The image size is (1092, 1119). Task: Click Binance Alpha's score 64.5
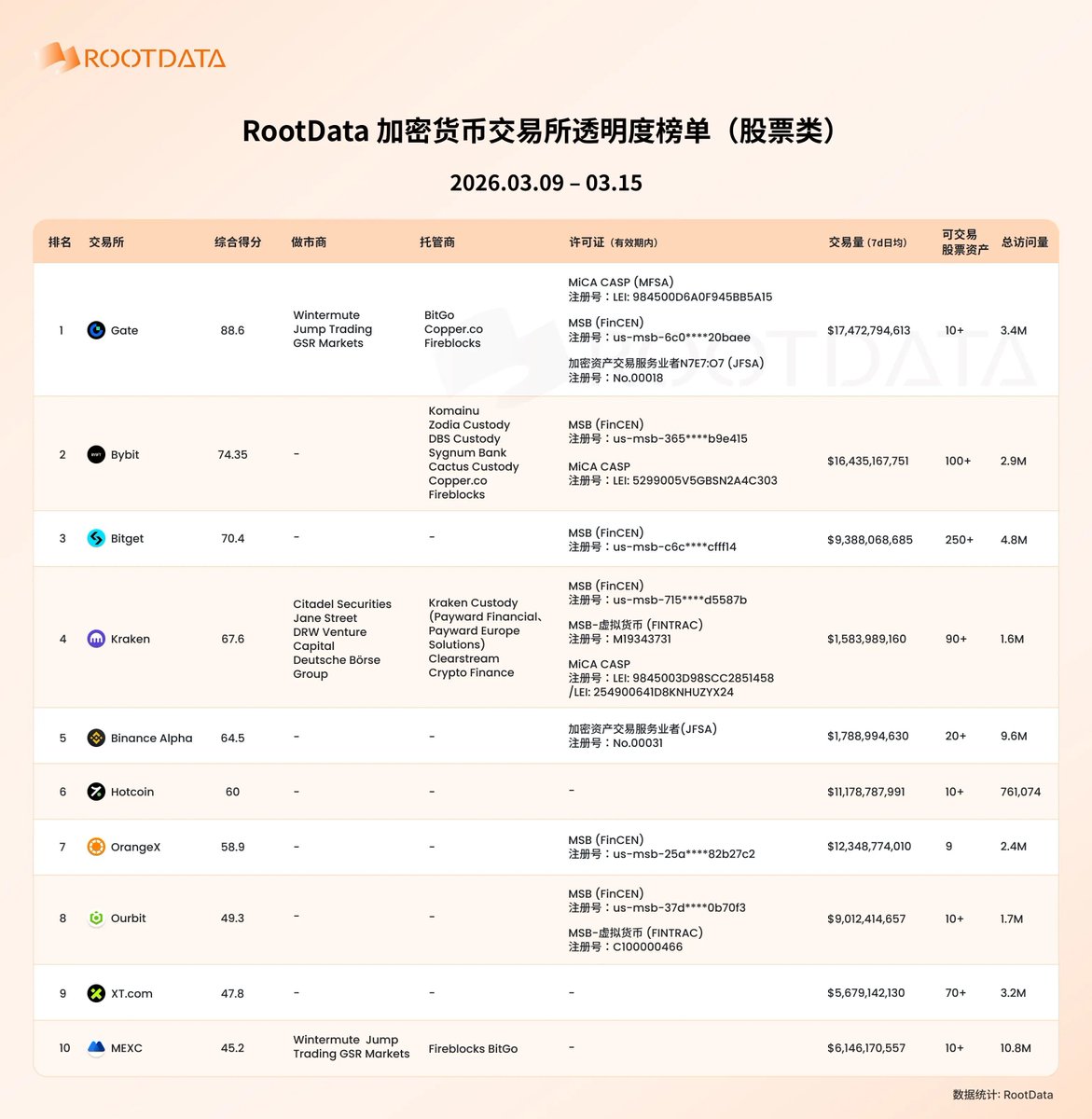pos(232,738)
